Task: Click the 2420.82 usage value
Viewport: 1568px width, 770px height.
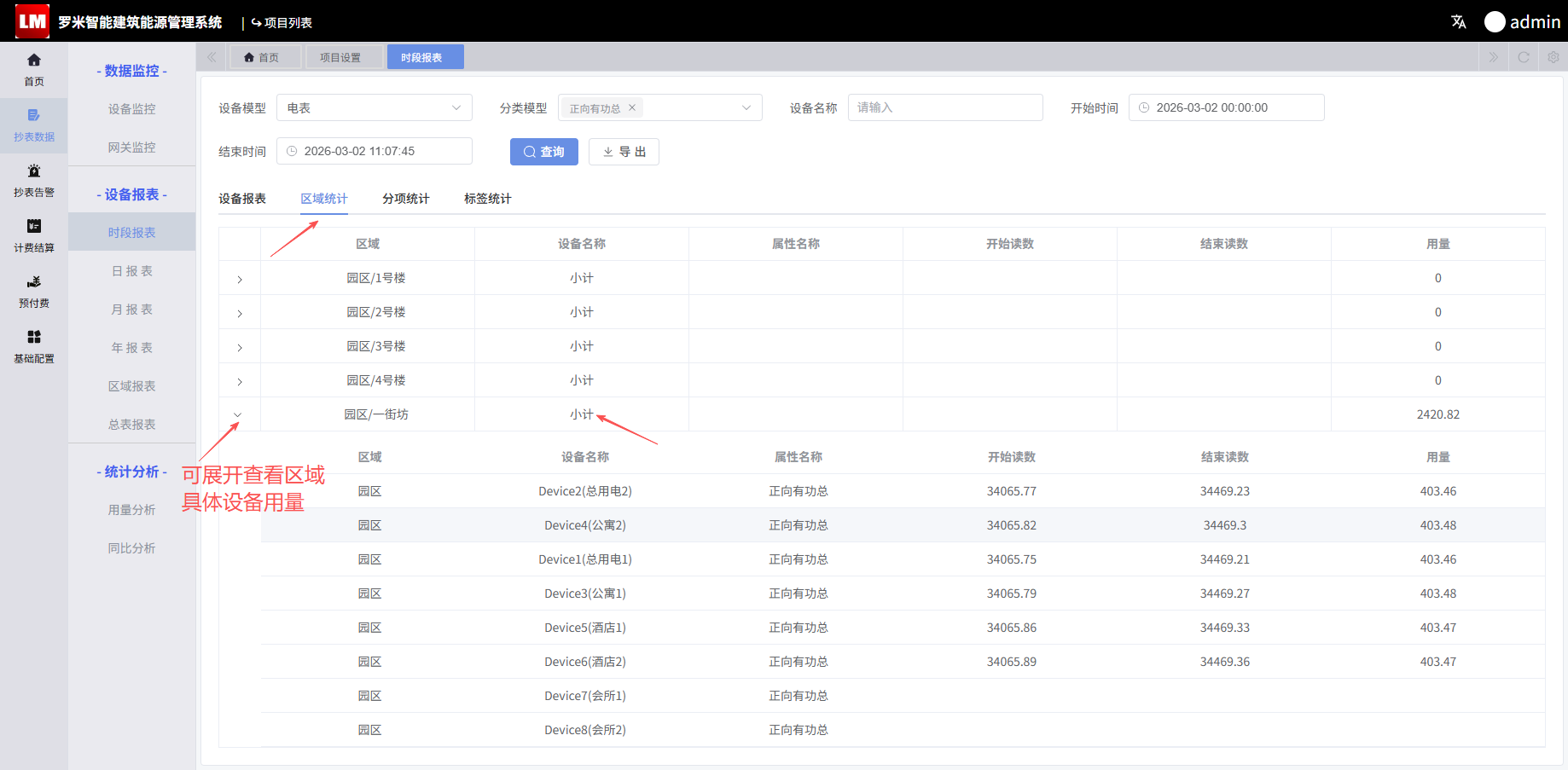Action: [x=1438, y=414]
